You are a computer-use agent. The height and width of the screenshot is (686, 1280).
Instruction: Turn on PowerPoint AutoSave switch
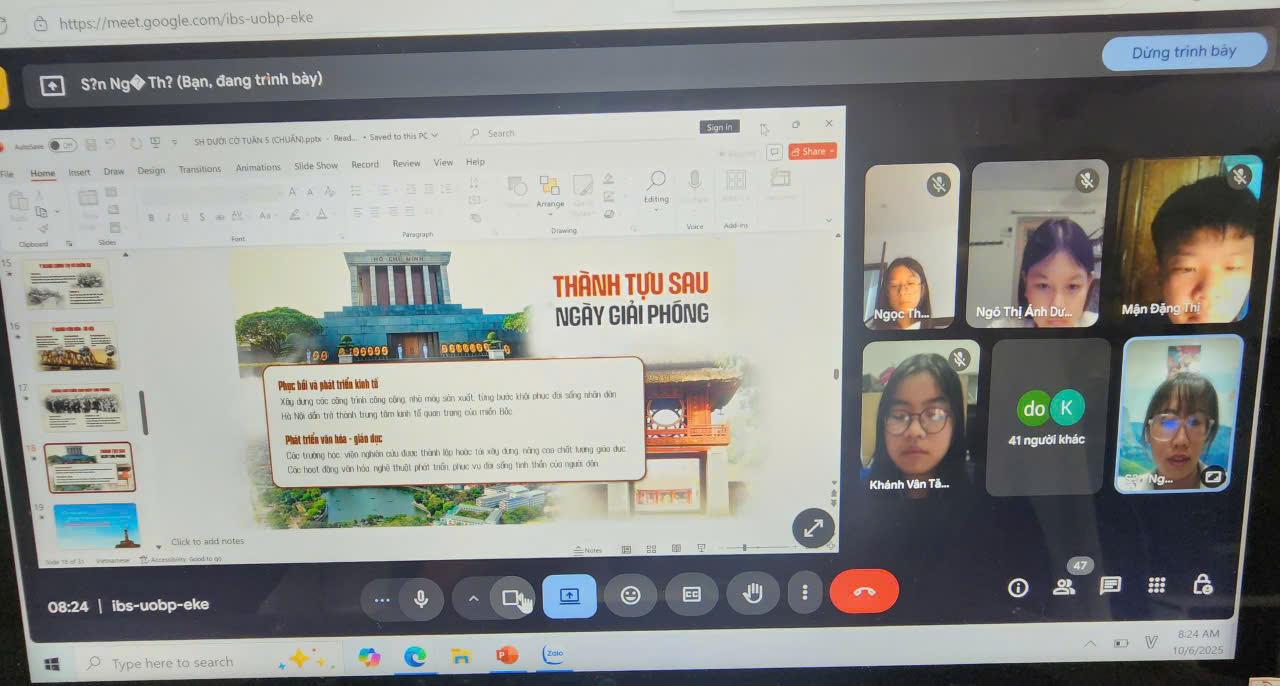coord(61,145)
